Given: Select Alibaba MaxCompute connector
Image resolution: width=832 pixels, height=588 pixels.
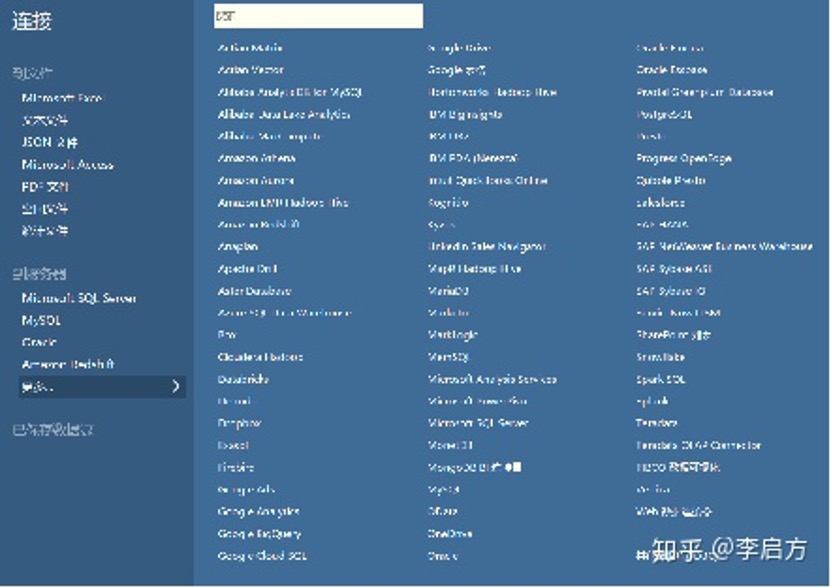Looking at the screenshot, I should pyautogui.click(x=269, y=136).
